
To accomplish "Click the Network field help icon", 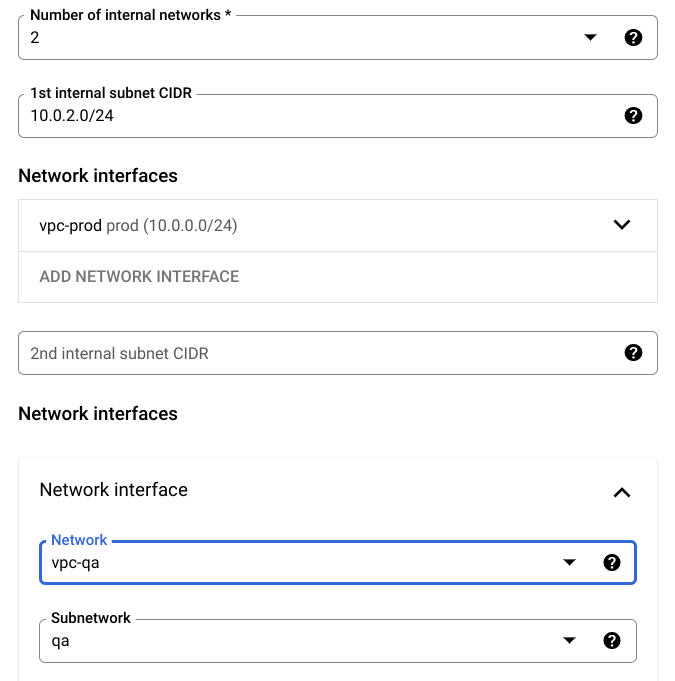I will point(612,562).
